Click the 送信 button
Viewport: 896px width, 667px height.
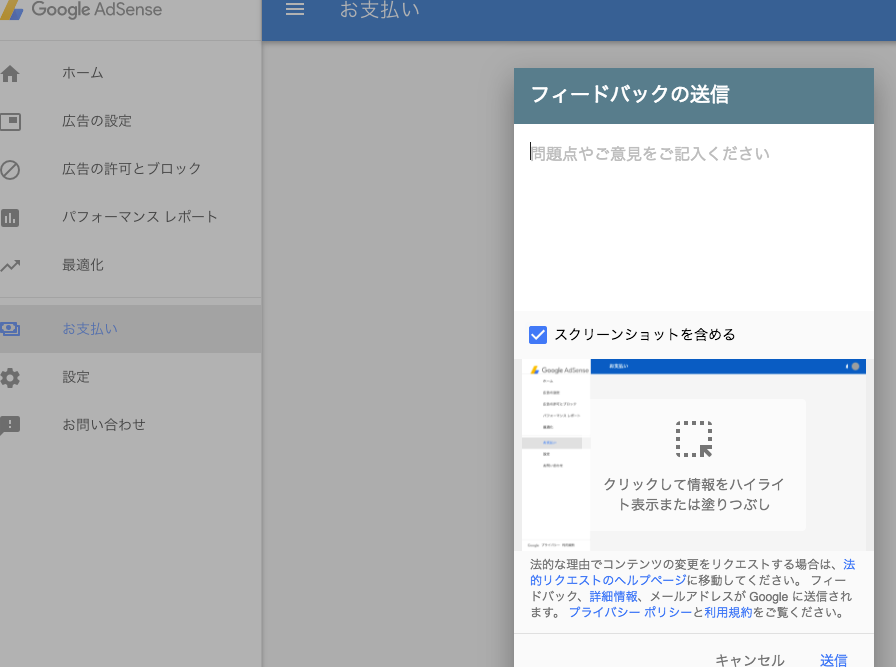(834, 660)
